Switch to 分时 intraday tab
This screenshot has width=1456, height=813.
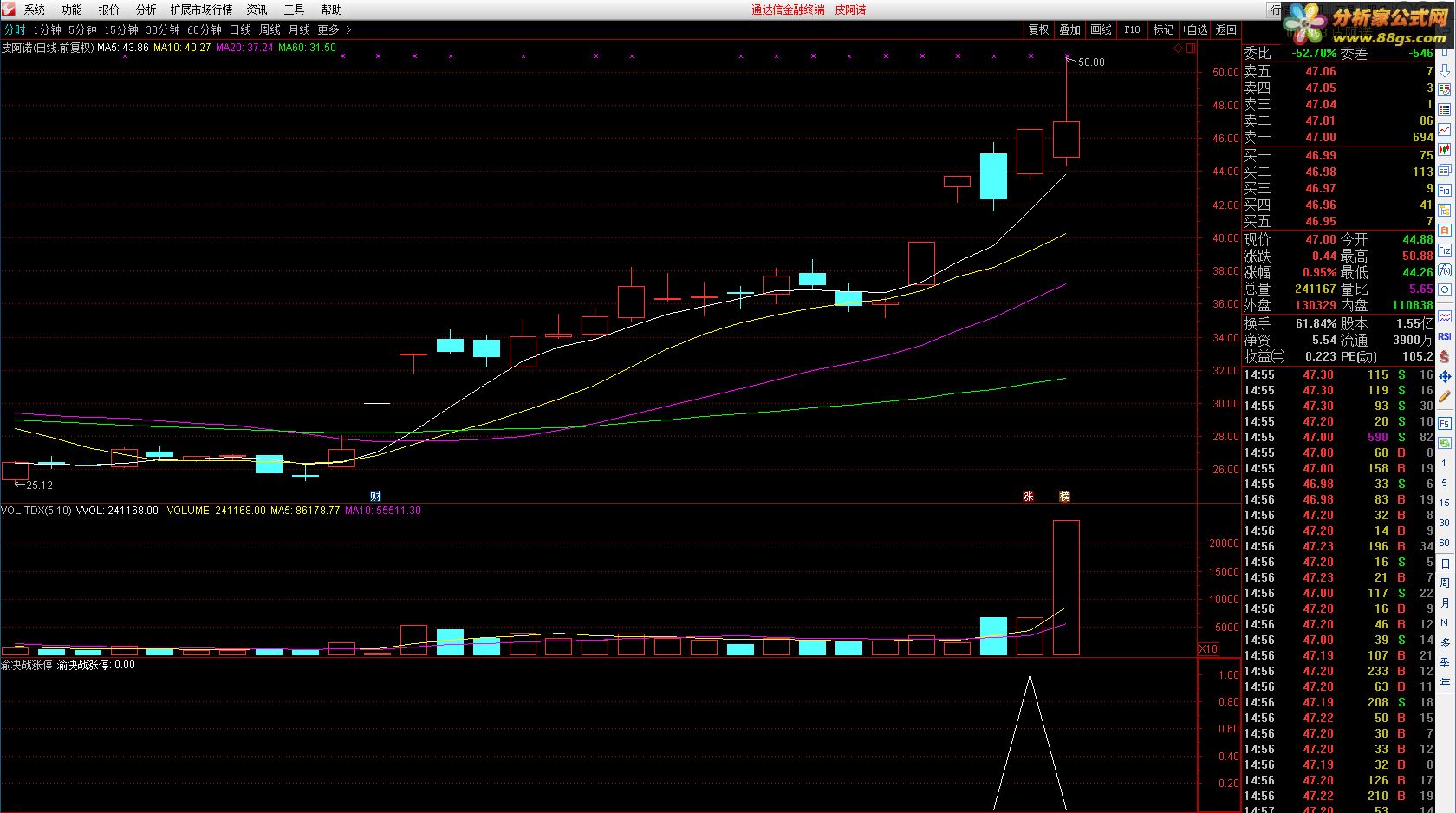15,29
